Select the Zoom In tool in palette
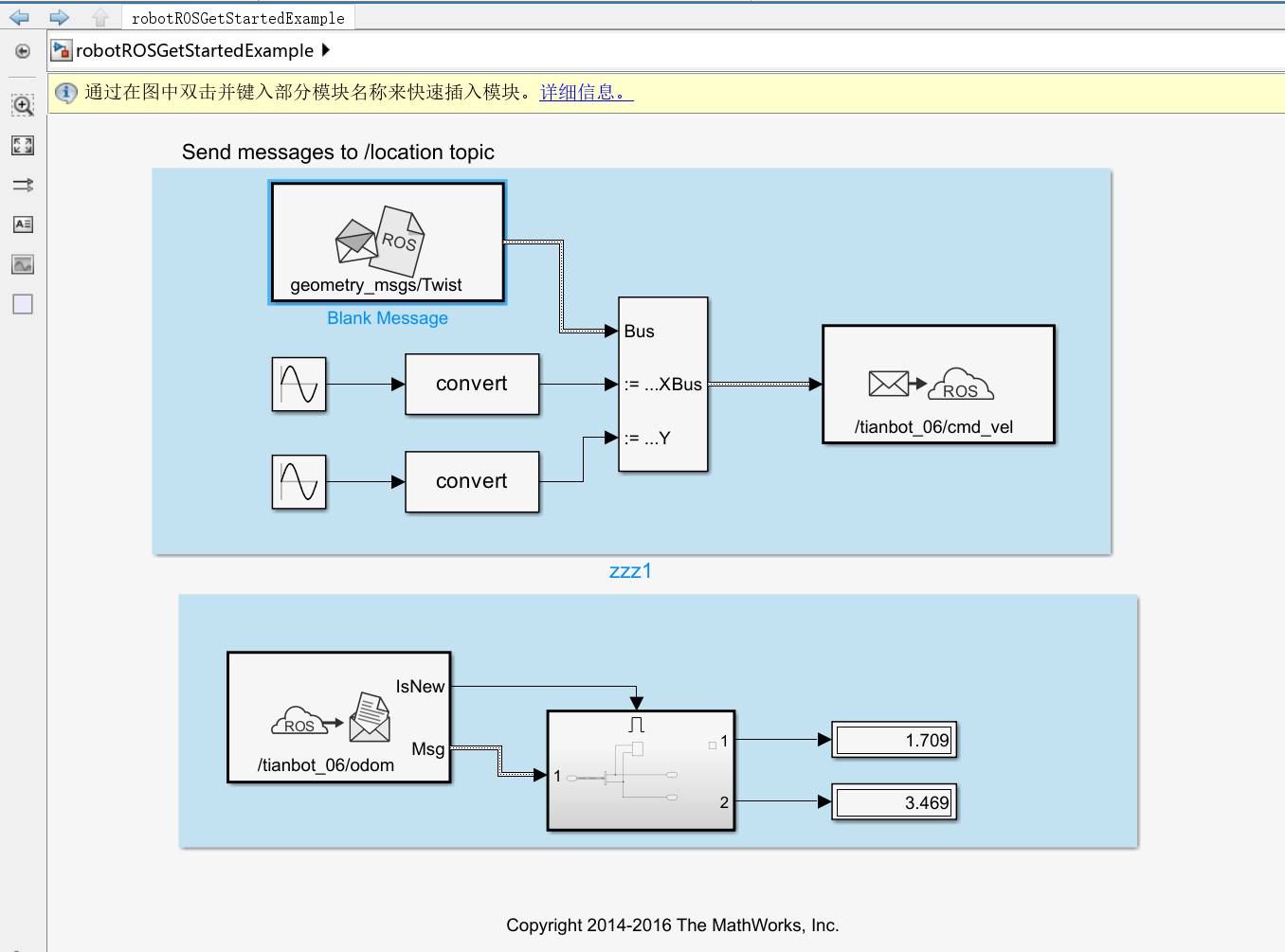1285x952 pixels. click(x=23, y=105)
